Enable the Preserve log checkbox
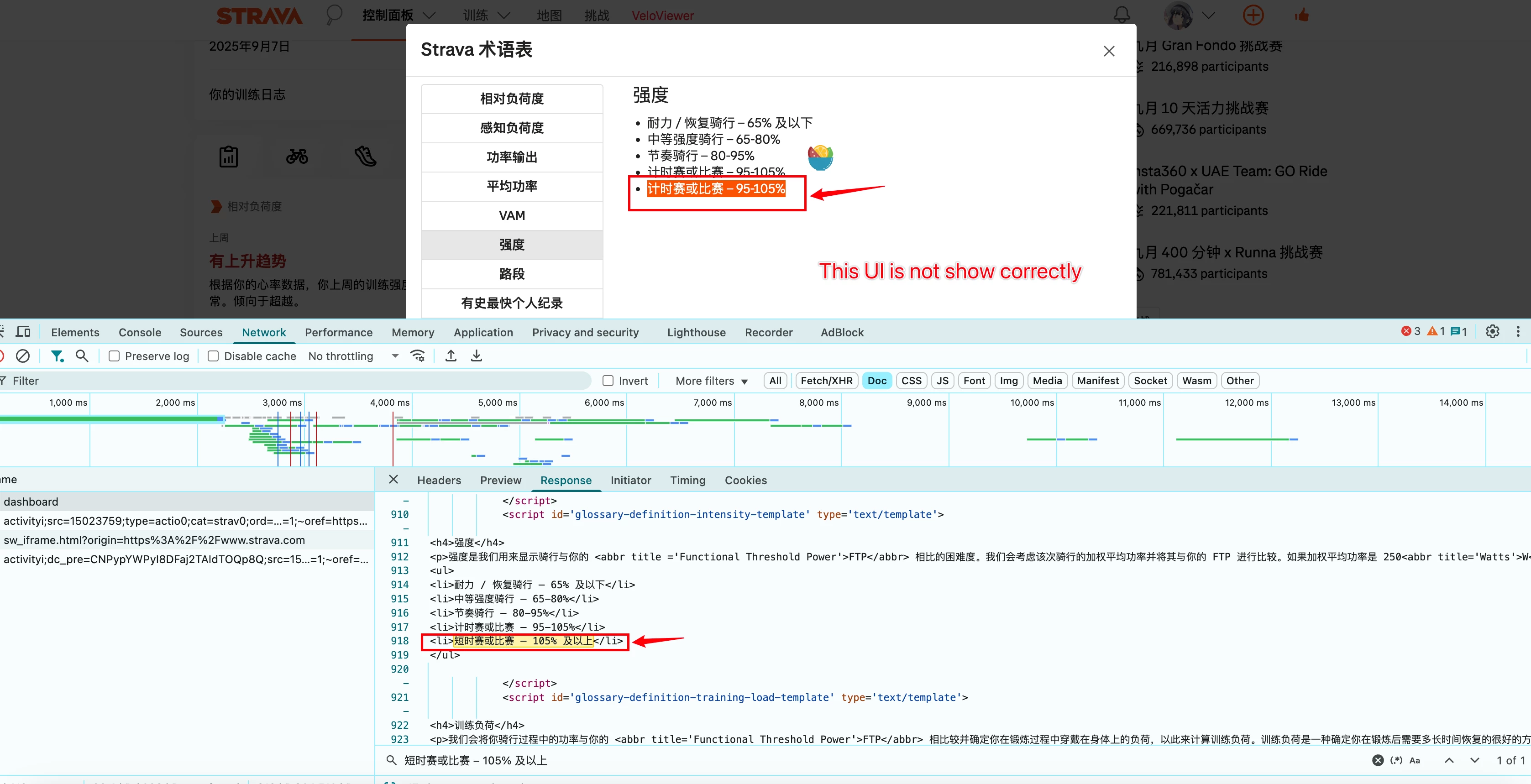1531x784 pixels. coord(114,356)
